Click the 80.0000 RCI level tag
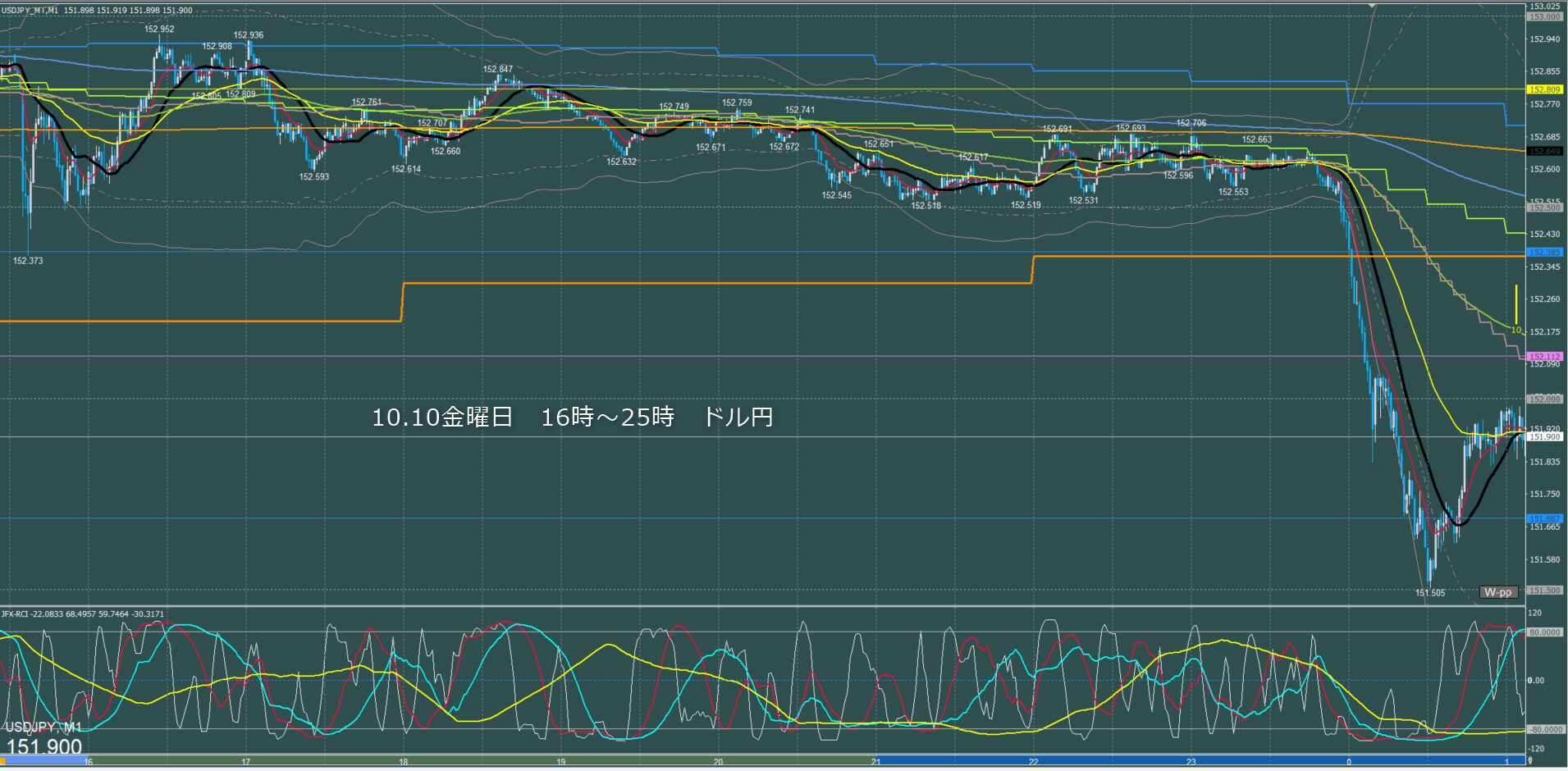 [x=1543, y=632]
